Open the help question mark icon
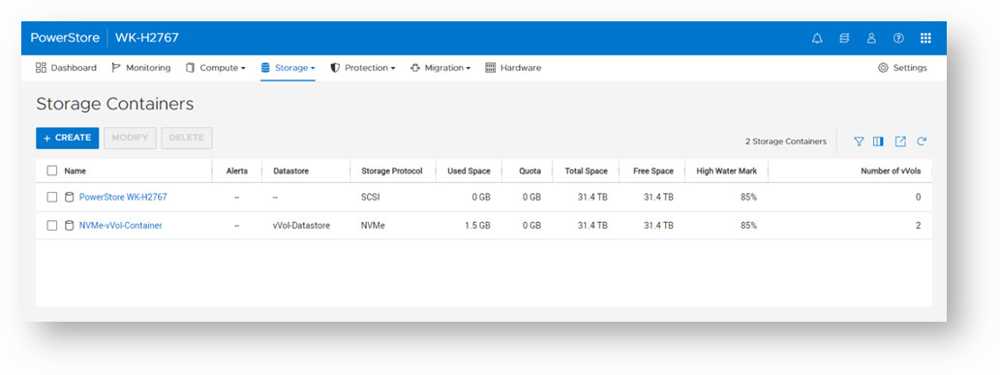 pyautogui.click(x=899, y=38)
